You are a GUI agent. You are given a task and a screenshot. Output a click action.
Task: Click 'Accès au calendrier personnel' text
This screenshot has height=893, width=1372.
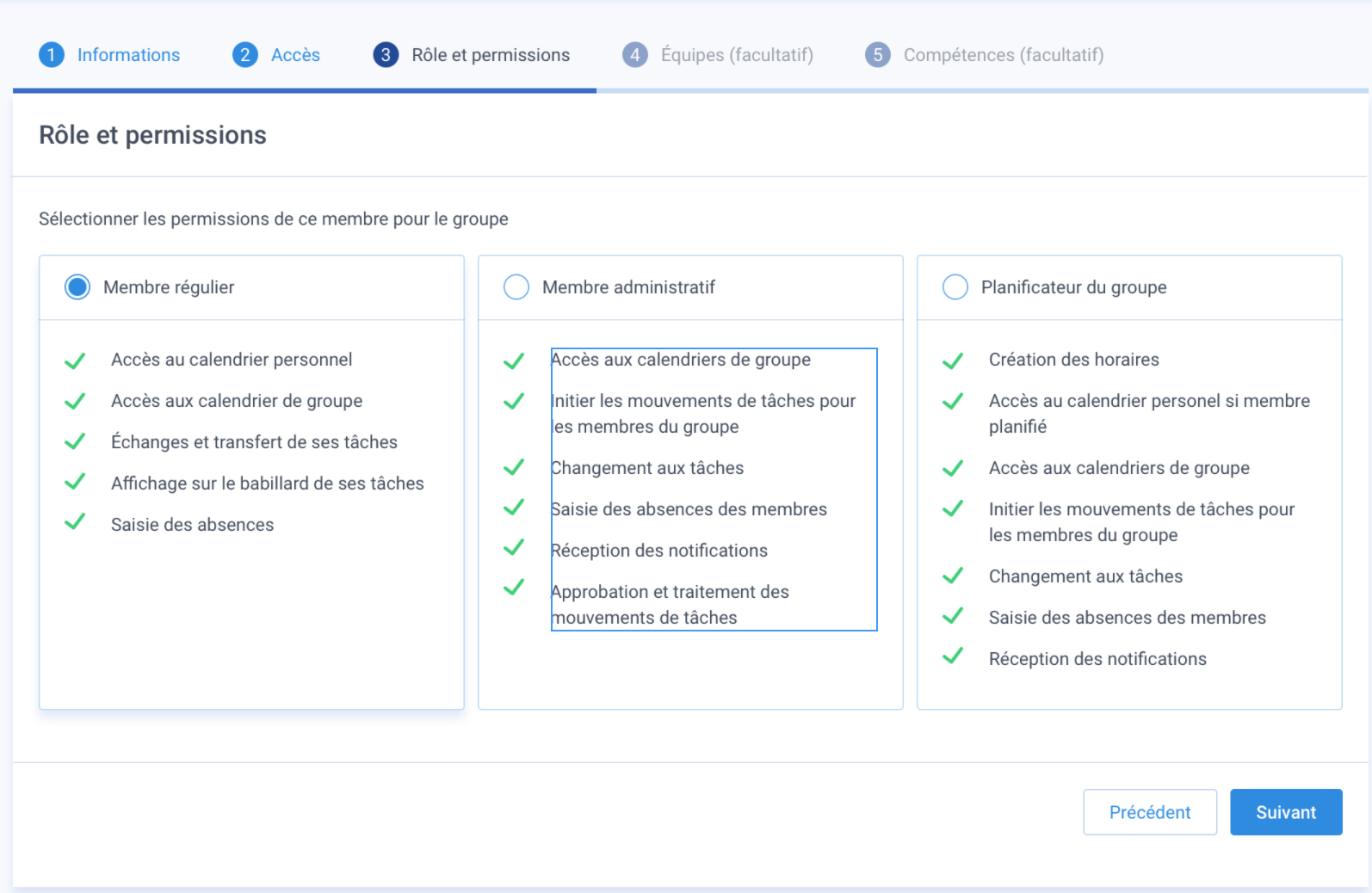pyautogui.click(x=232, y=360)
